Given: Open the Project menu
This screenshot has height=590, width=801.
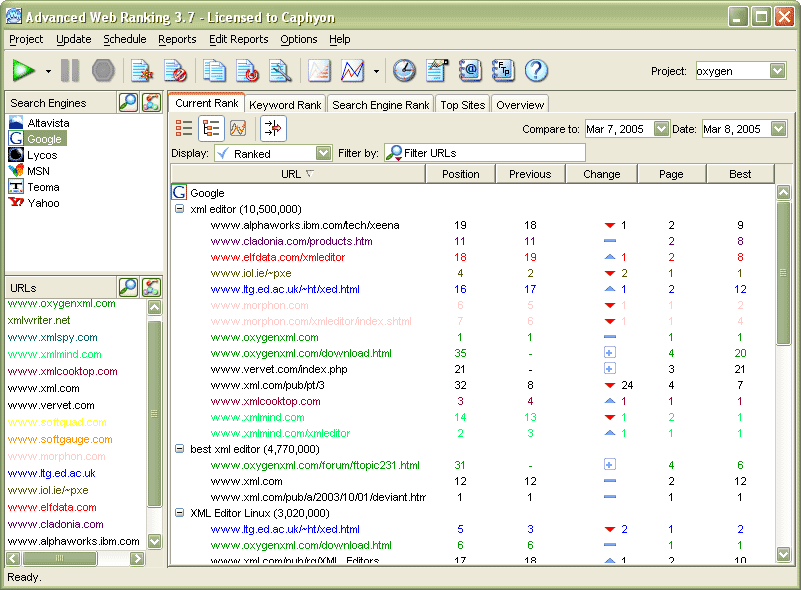Looking at the screenshot, I should pyautogui.click(x=26, y=39).
